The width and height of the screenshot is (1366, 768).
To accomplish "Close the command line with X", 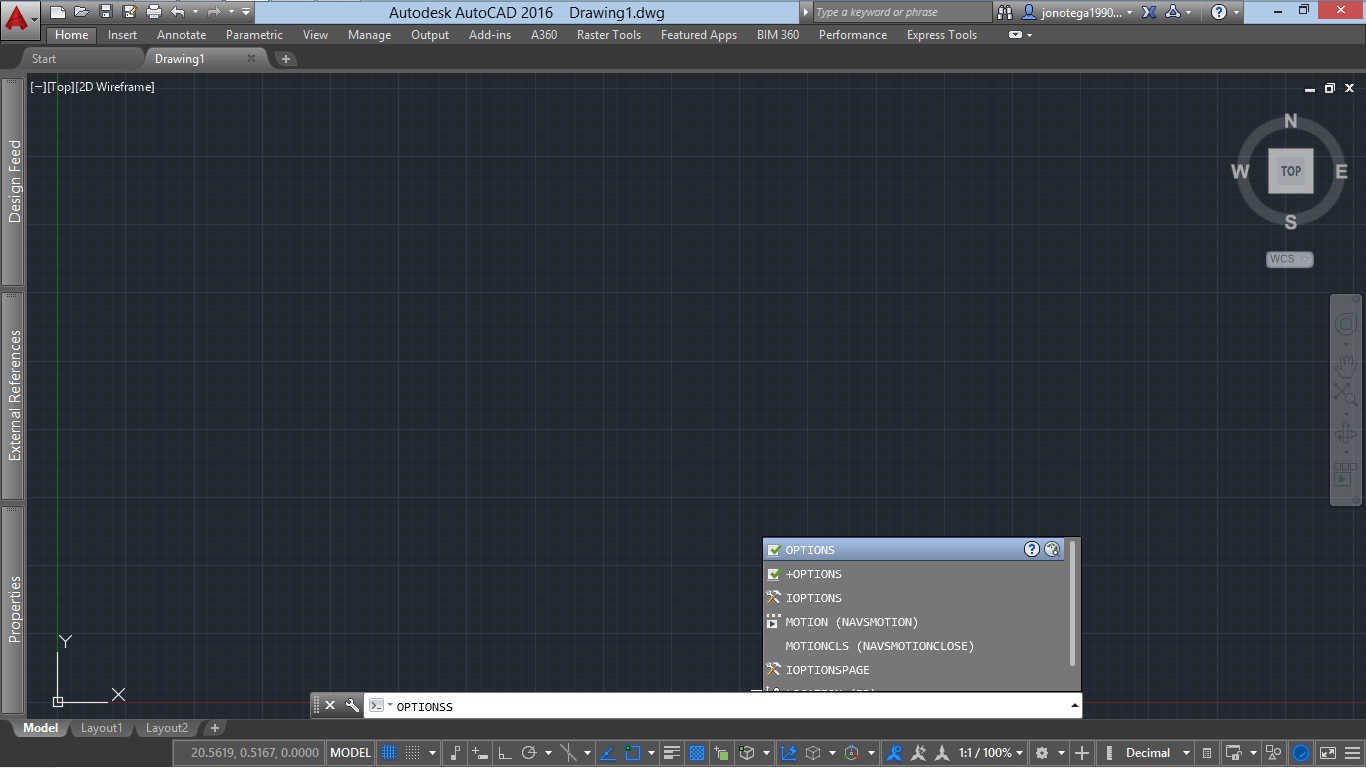I will (330, 705).
